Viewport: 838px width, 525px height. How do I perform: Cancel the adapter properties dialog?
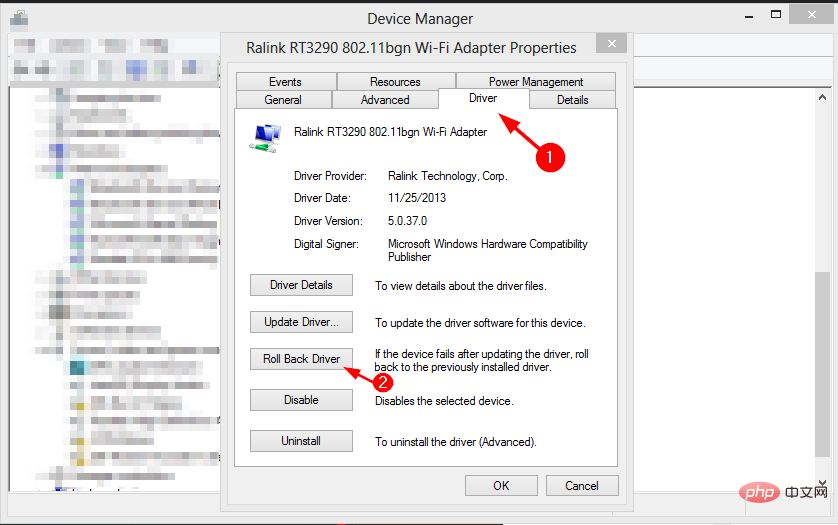point(582,485)
